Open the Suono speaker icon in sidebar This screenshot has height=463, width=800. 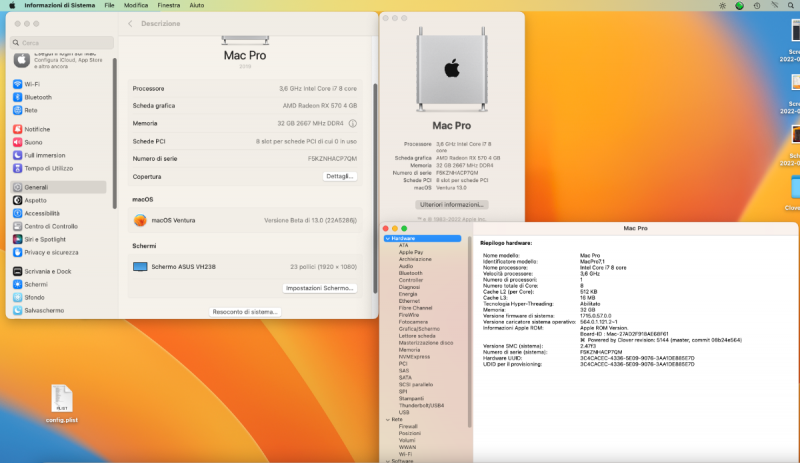coord(17,142)
